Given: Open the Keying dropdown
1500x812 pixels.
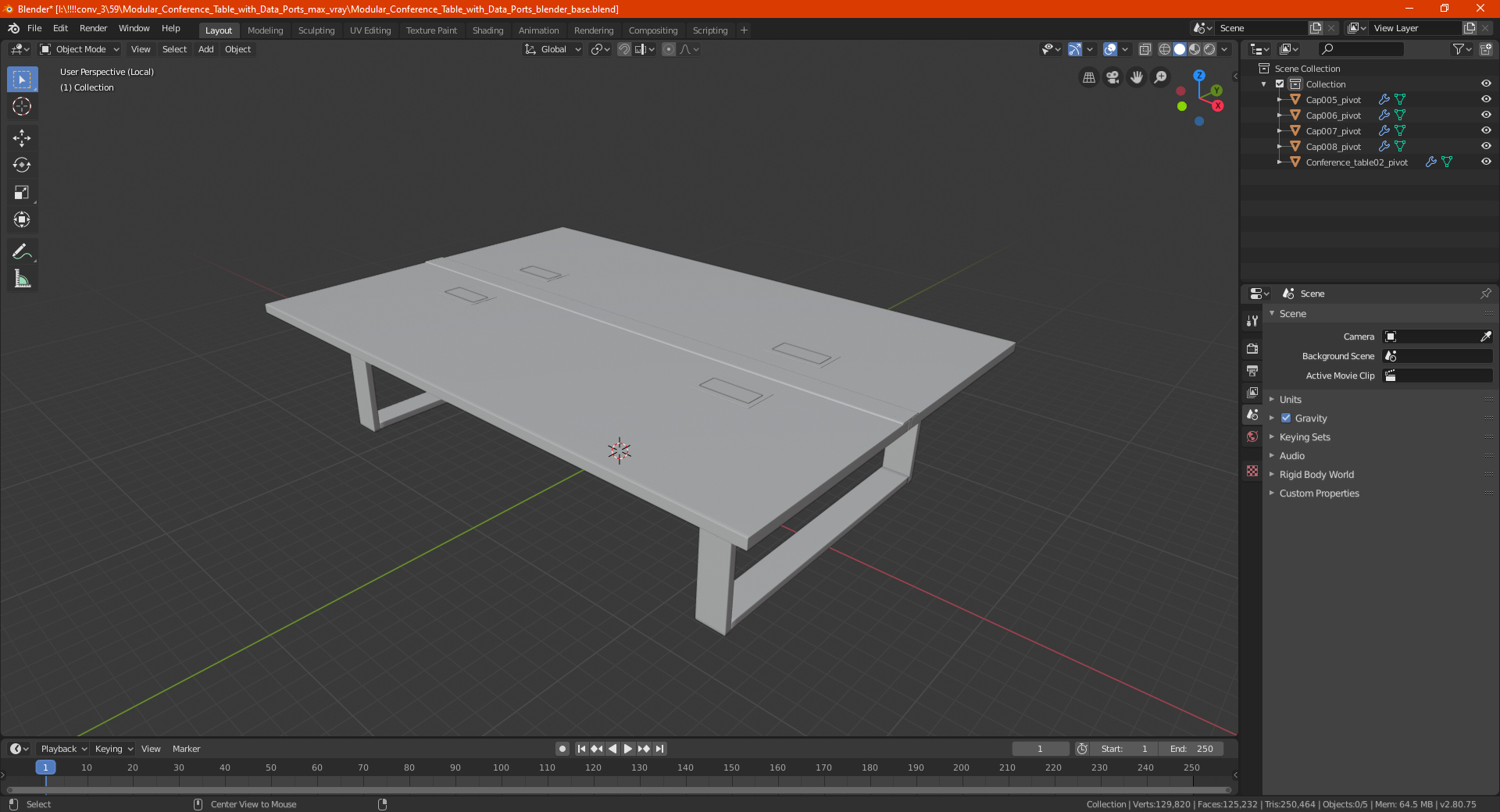Looking at the screenshot, I should [114, 749].
